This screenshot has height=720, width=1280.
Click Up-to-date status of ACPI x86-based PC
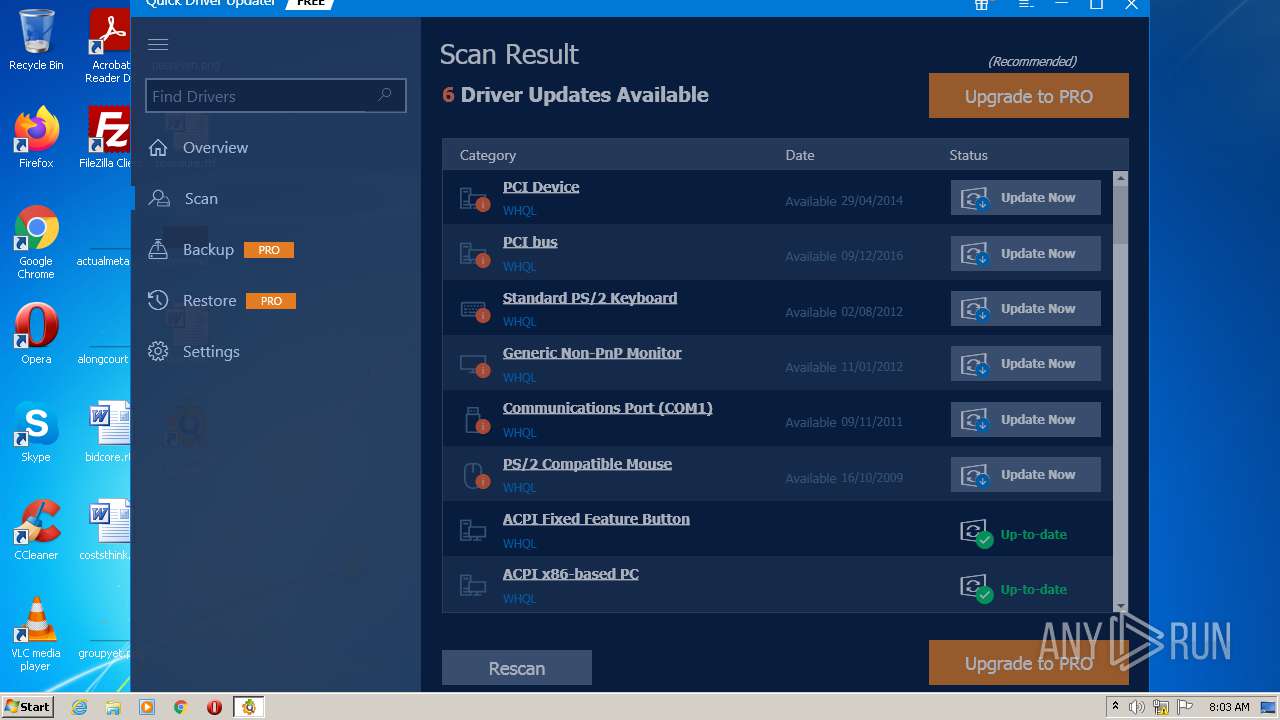coord(1013,589)
